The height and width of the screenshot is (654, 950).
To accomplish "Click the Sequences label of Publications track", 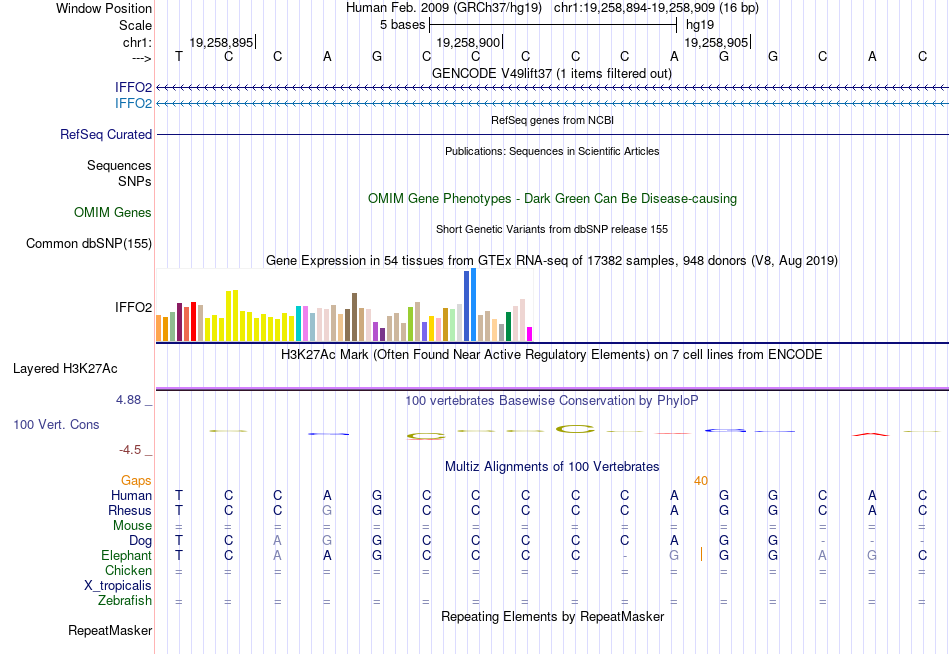I will pos(119,165).
